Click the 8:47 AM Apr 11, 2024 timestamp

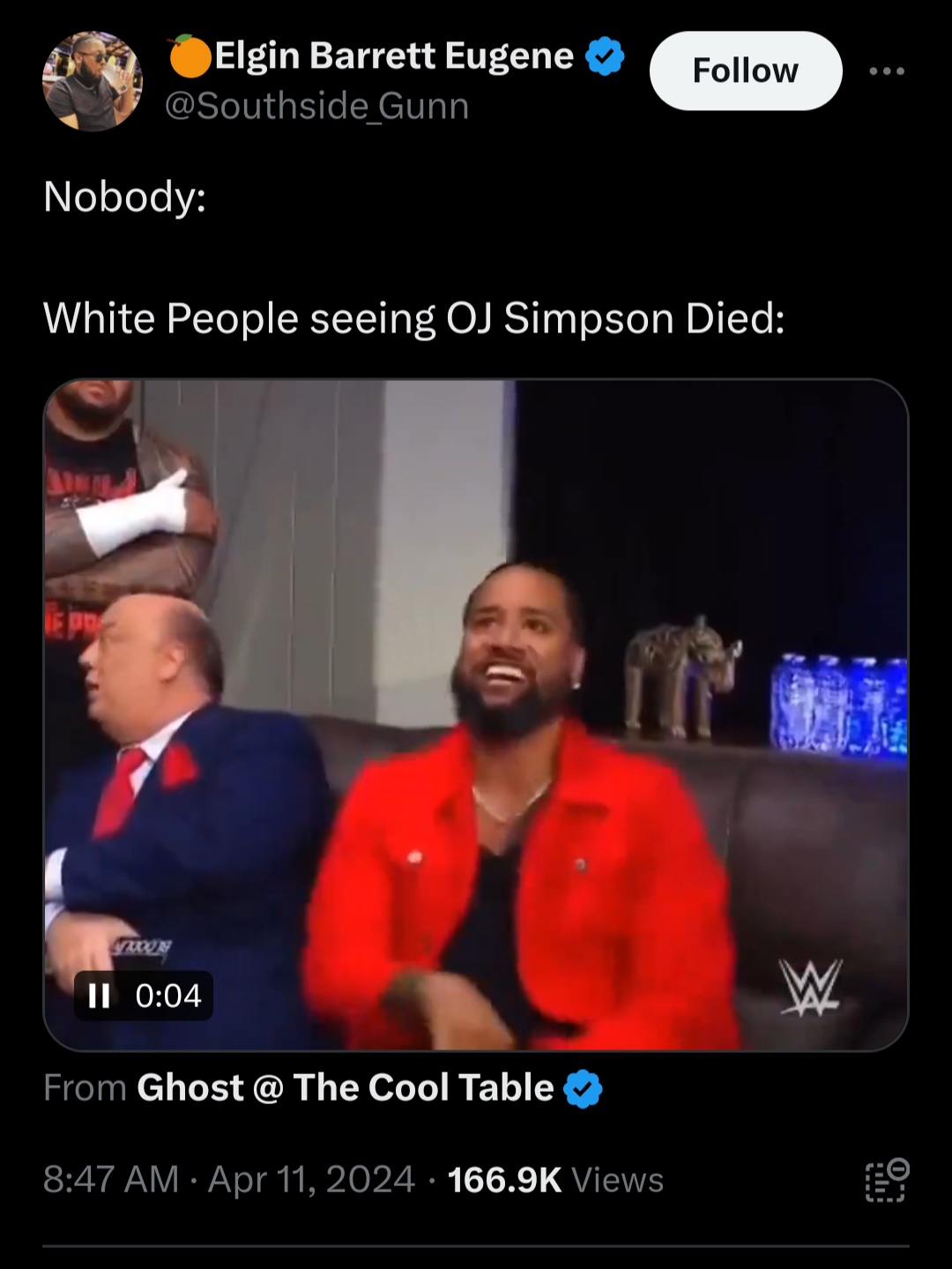pyautogui.click(x=229, y=1180)
